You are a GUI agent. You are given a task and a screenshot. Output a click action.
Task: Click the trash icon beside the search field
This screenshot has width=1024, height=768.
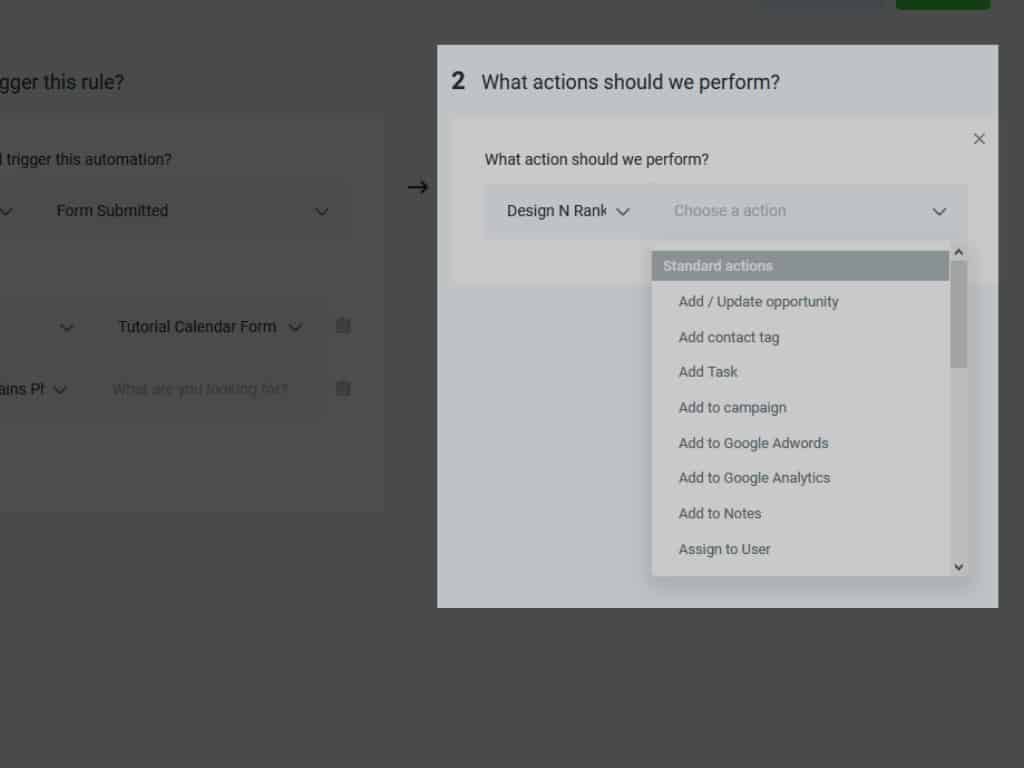(x=343, y=388)
